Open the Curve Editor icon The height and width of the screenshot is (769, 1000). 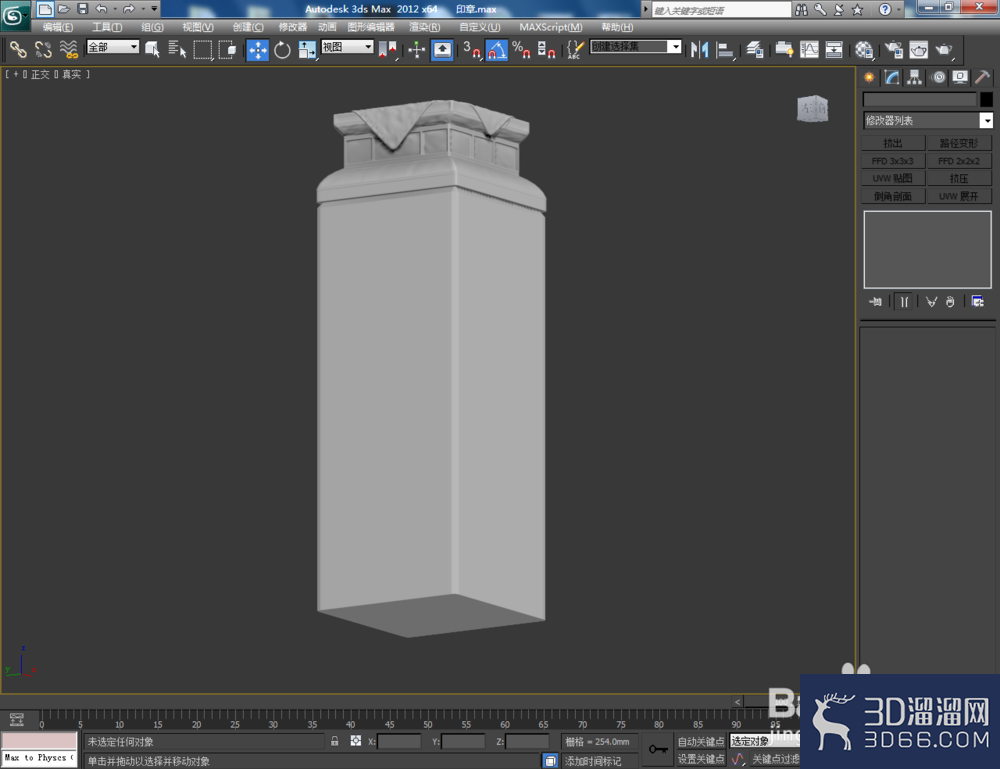pos(809,50)
